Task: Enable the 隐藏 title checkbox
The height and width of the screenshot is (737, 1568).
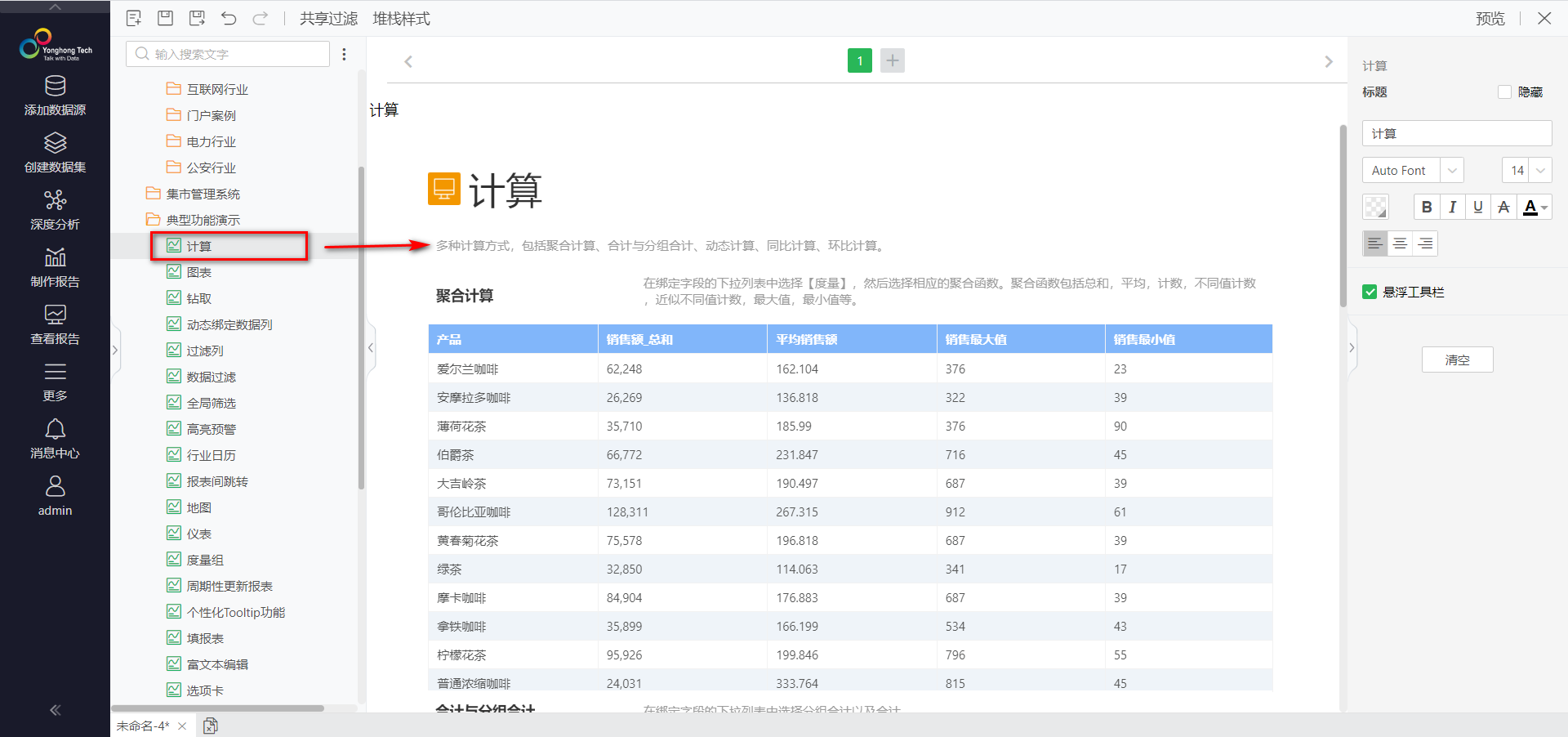Action: (1504, 92)
